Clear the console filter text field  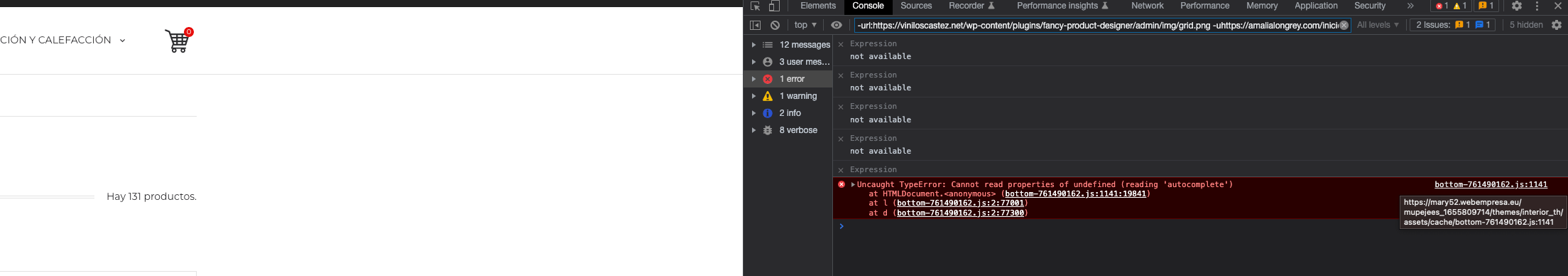pyautogui.click(x=1344, y=25)
